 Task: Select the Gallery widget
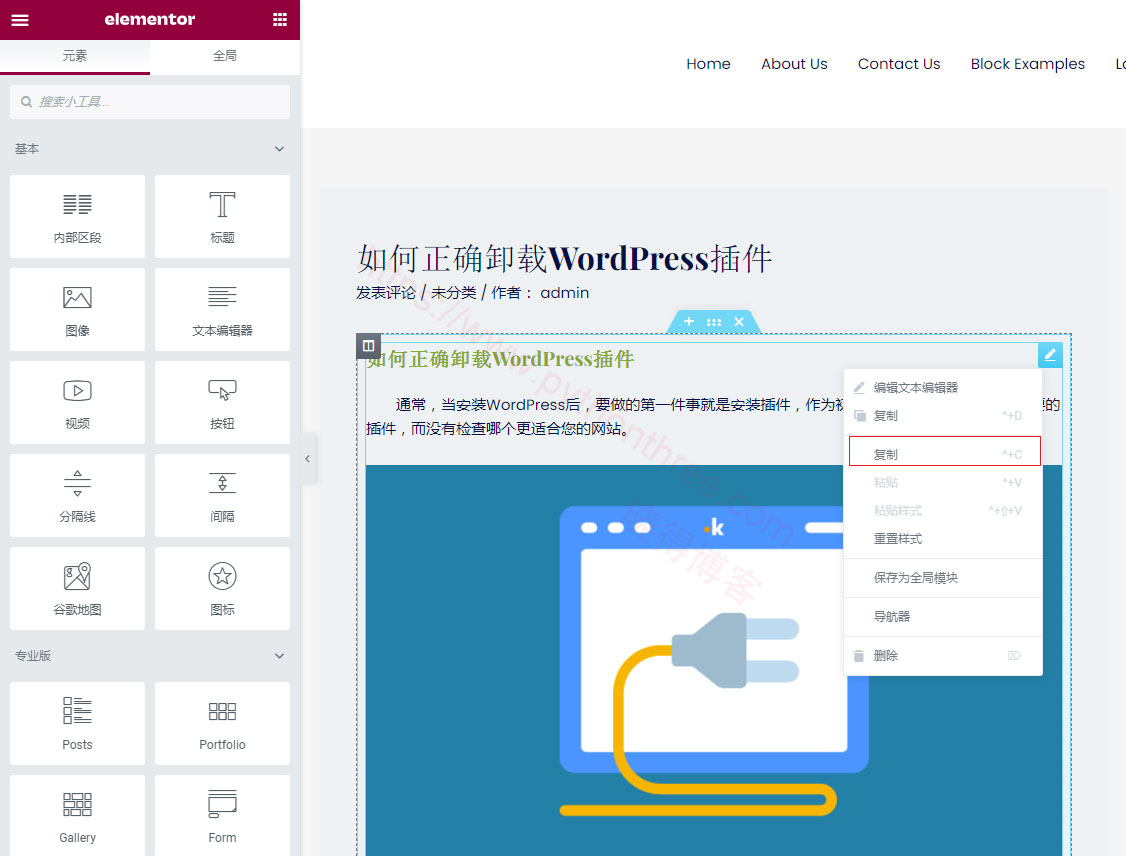click(x=78, y=816)
